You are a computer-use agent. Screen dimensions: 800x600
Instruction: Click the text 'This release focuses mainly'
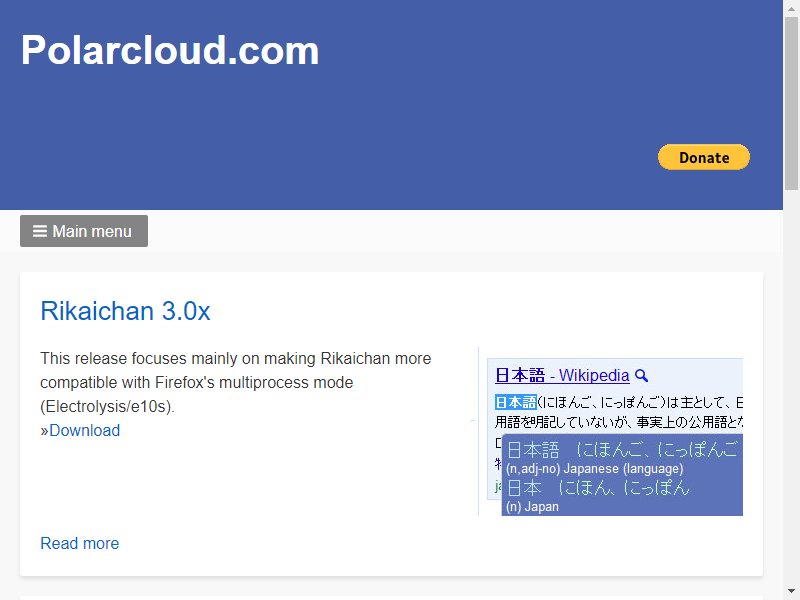click(137, 358)
